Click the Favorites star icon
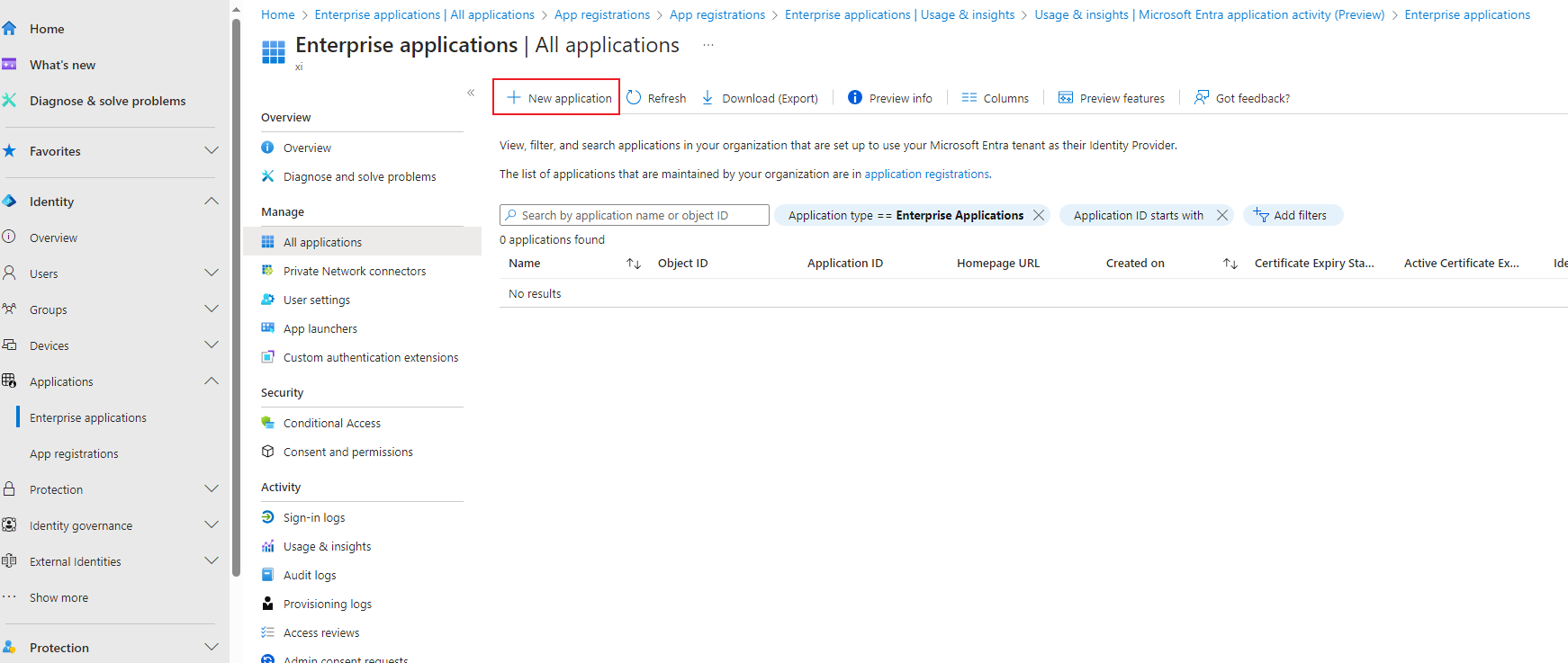Viewport: 1568px width, 663px height. pyautogui.click(x=9, y=150)
